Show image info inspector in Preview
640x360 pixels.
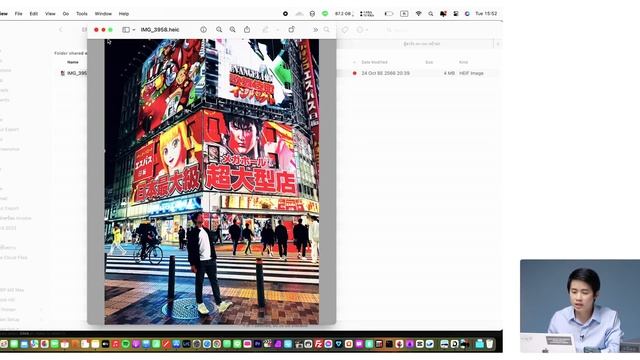tap(203, 29)
